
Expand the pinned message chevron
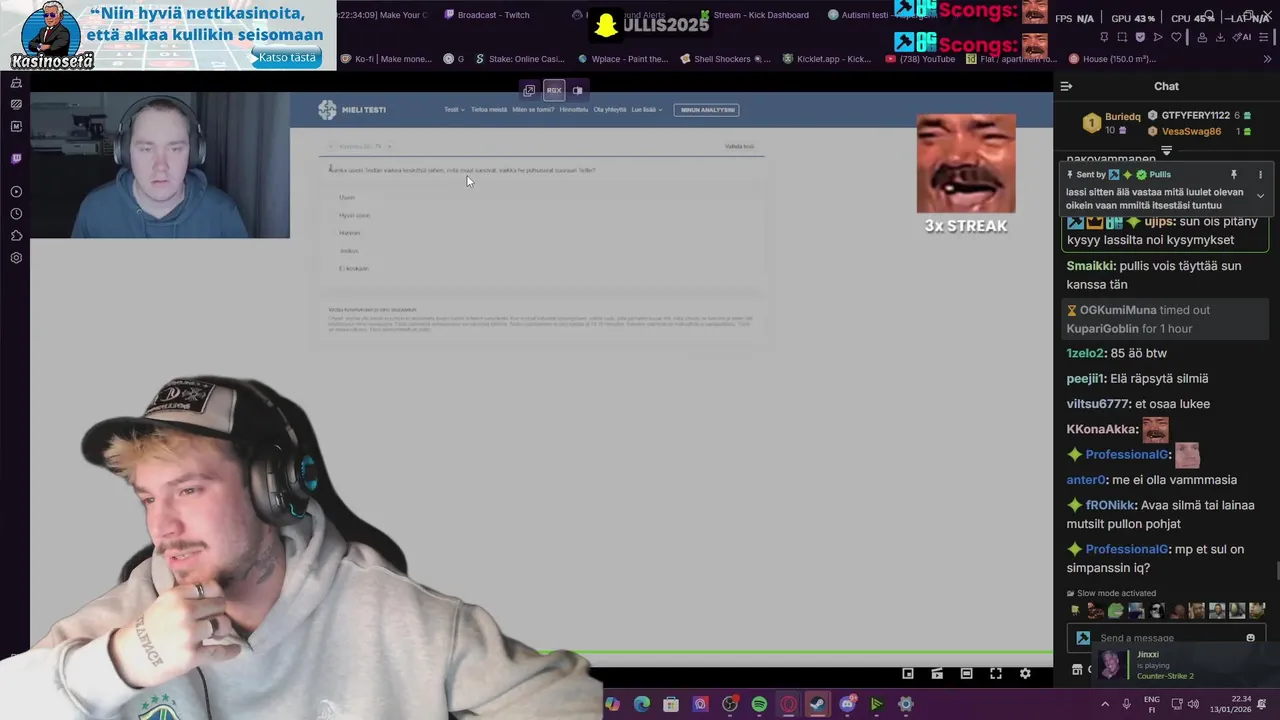click(1260, 196)
